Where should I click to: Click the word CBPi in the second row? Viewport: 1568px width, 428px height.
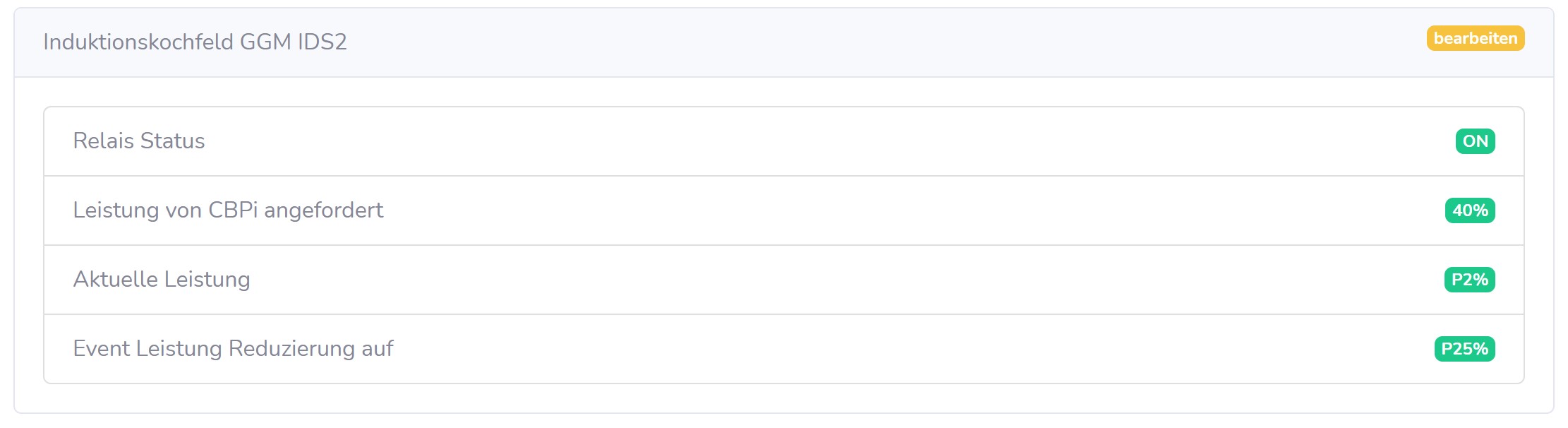click(233, 210)
